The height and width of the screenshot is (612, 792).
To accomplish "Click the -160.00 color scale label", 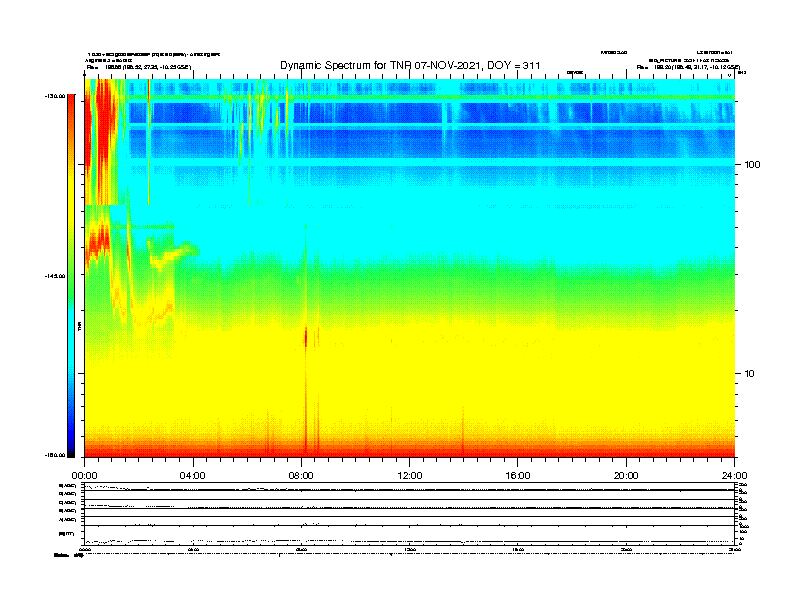I will (x=55, y=455).
